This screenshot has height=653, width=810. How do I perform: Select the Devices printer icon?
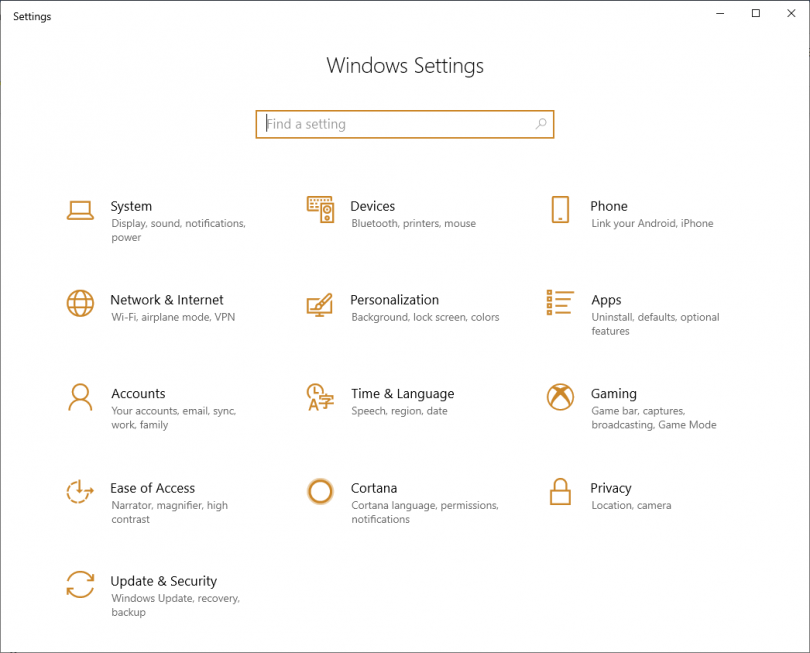pyautogui.click(x=320, y=211)
